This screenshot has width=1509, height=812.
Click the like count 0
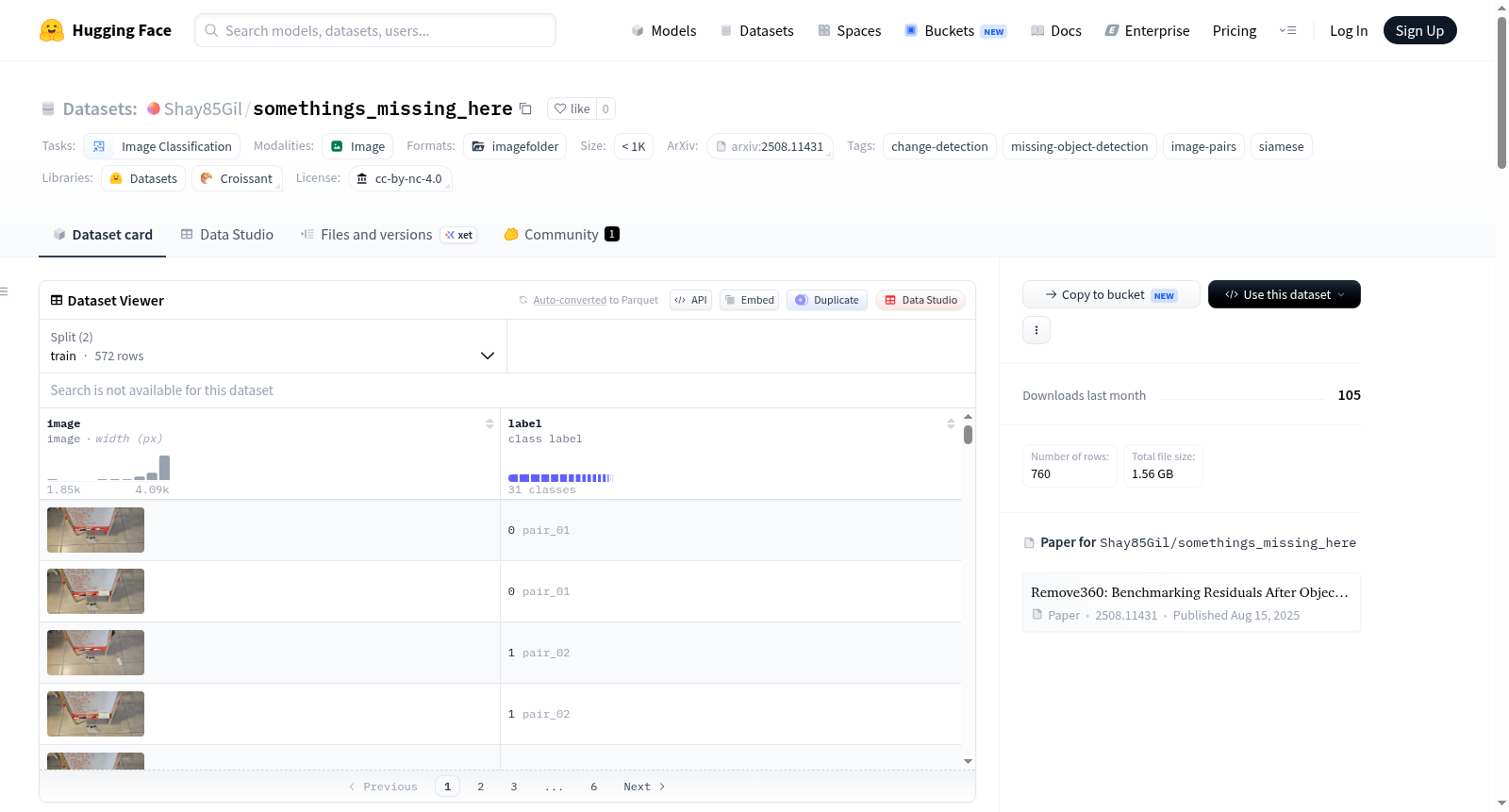[x=605, y=108]
